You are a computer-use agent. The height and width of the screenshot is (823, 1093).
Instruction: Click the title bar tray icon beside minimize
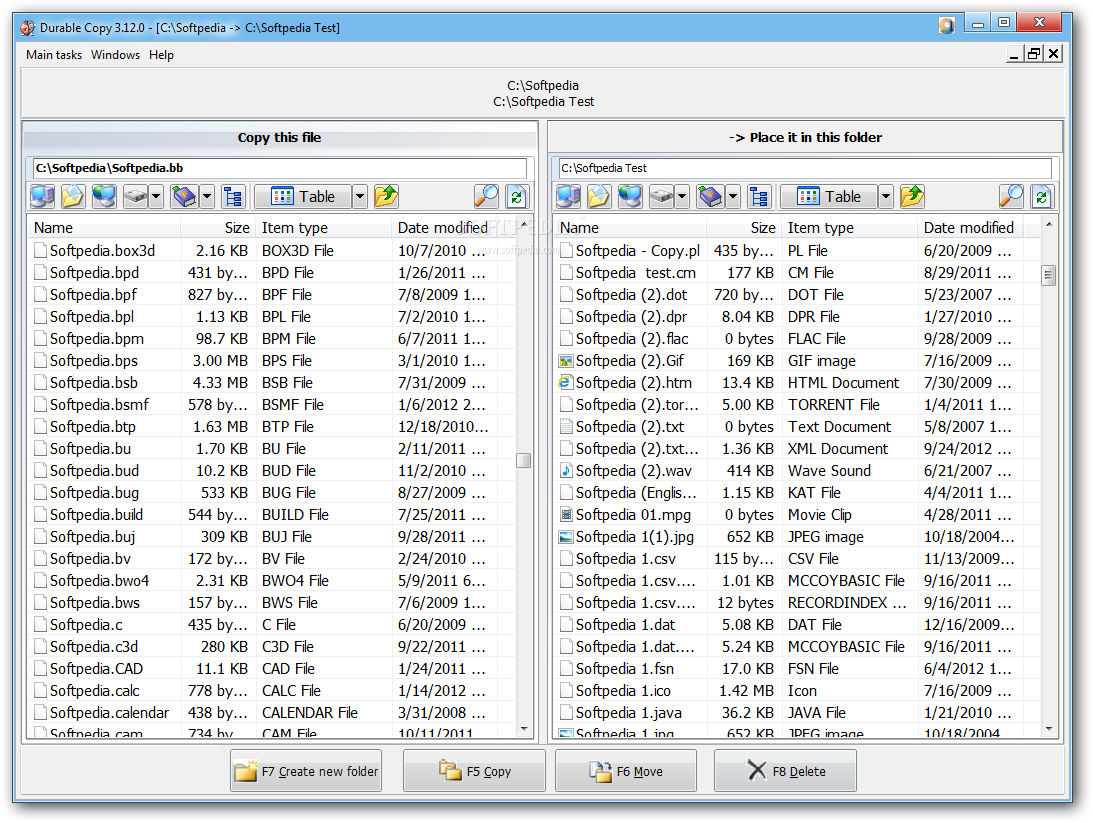coord(946,26)
